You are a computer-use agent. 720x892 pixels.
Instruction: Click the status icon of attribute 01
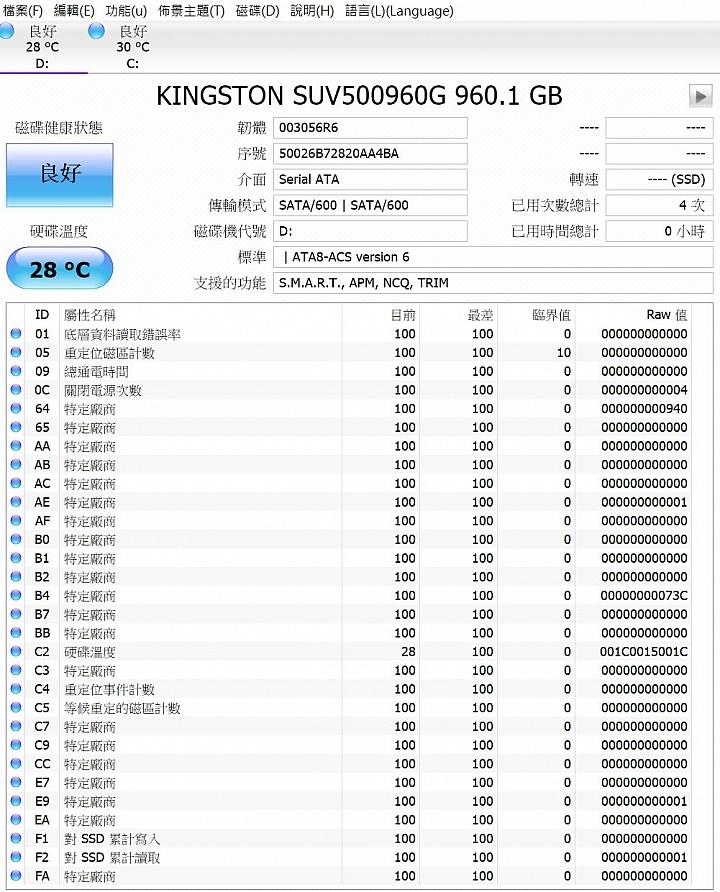tap(16, 333)
